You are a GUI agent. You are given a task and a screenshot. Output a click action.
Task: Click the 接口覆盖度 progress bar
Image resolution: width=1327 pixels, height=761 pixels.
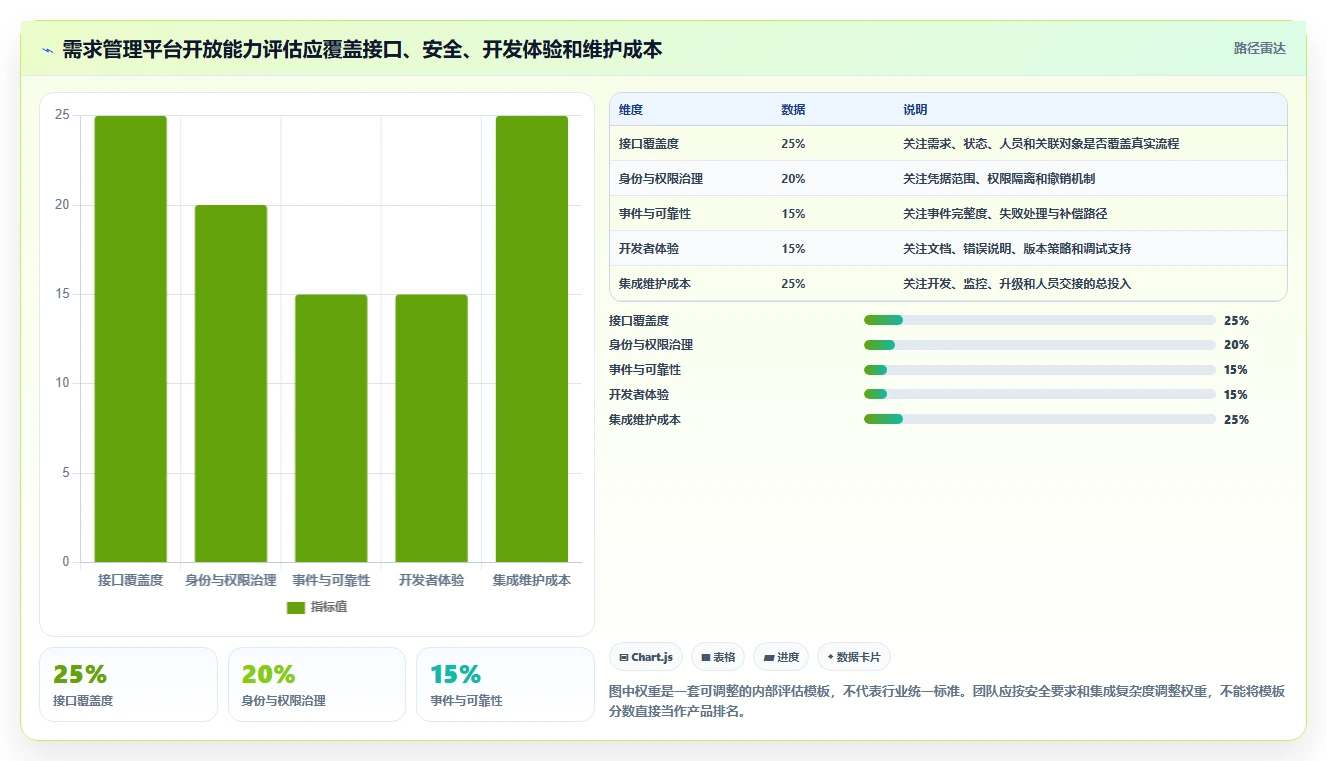[x=1040, y=320]
